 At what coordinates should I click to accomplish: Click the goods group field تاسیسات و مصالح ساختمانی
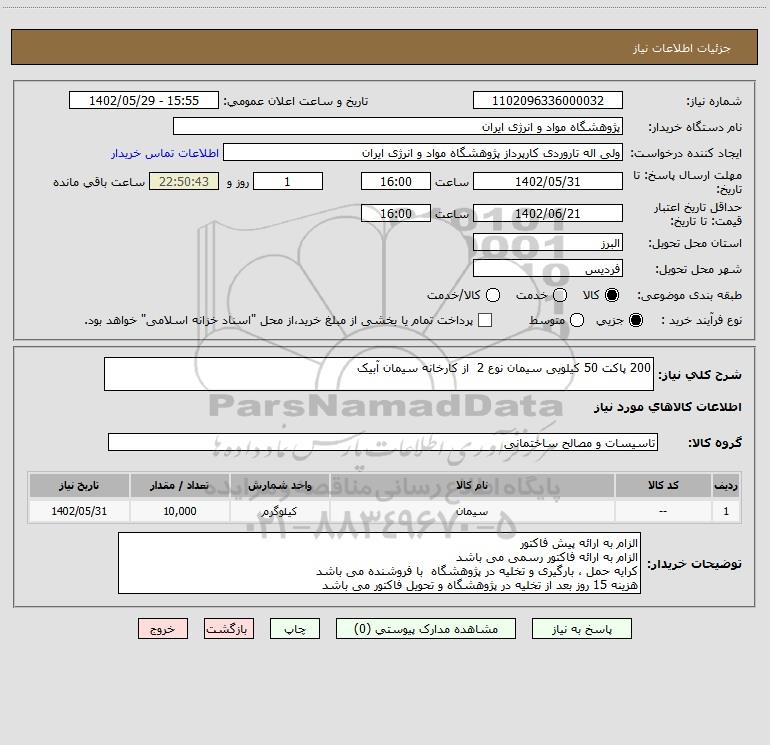point(383,442)
